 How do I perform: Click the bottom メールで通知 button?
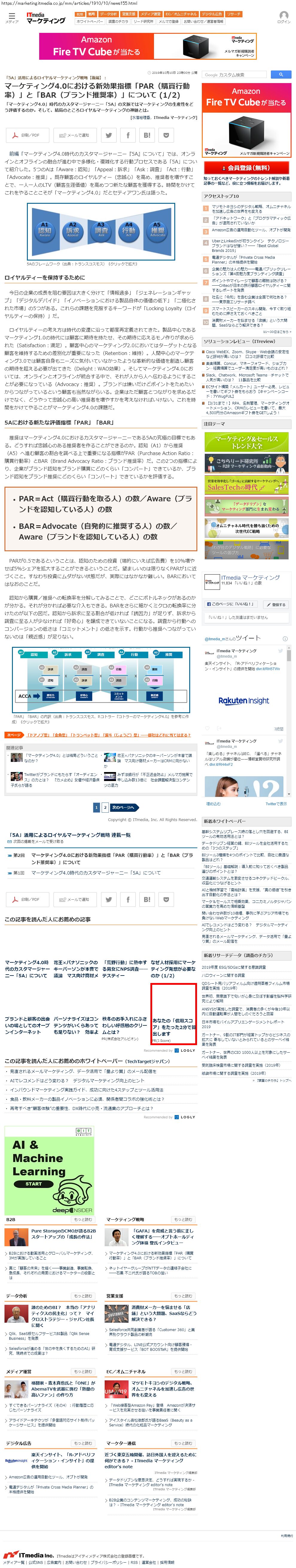75,899
